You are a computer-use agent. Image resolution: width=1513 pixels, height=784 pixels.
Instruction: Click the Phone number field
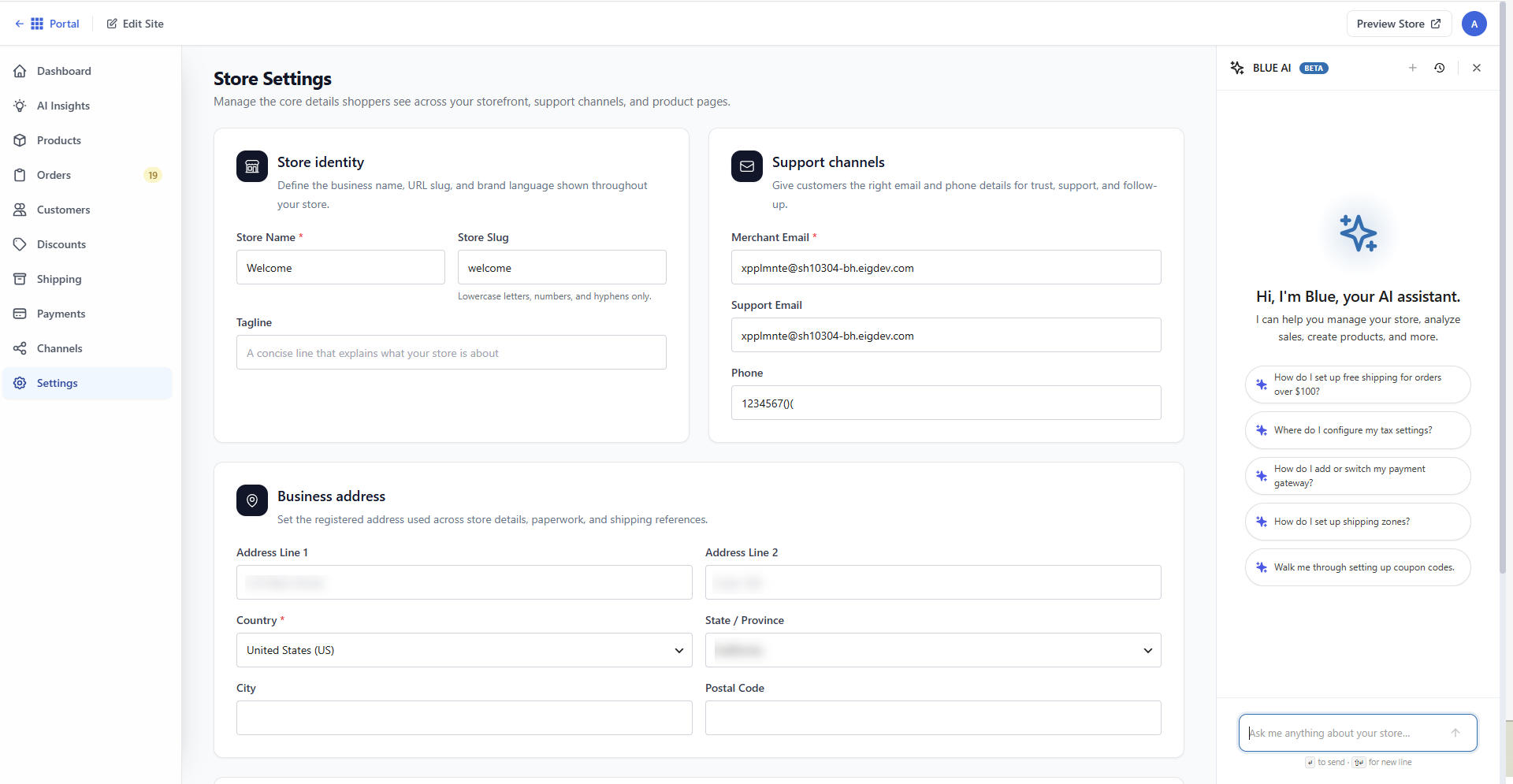[x=946, y=403]
